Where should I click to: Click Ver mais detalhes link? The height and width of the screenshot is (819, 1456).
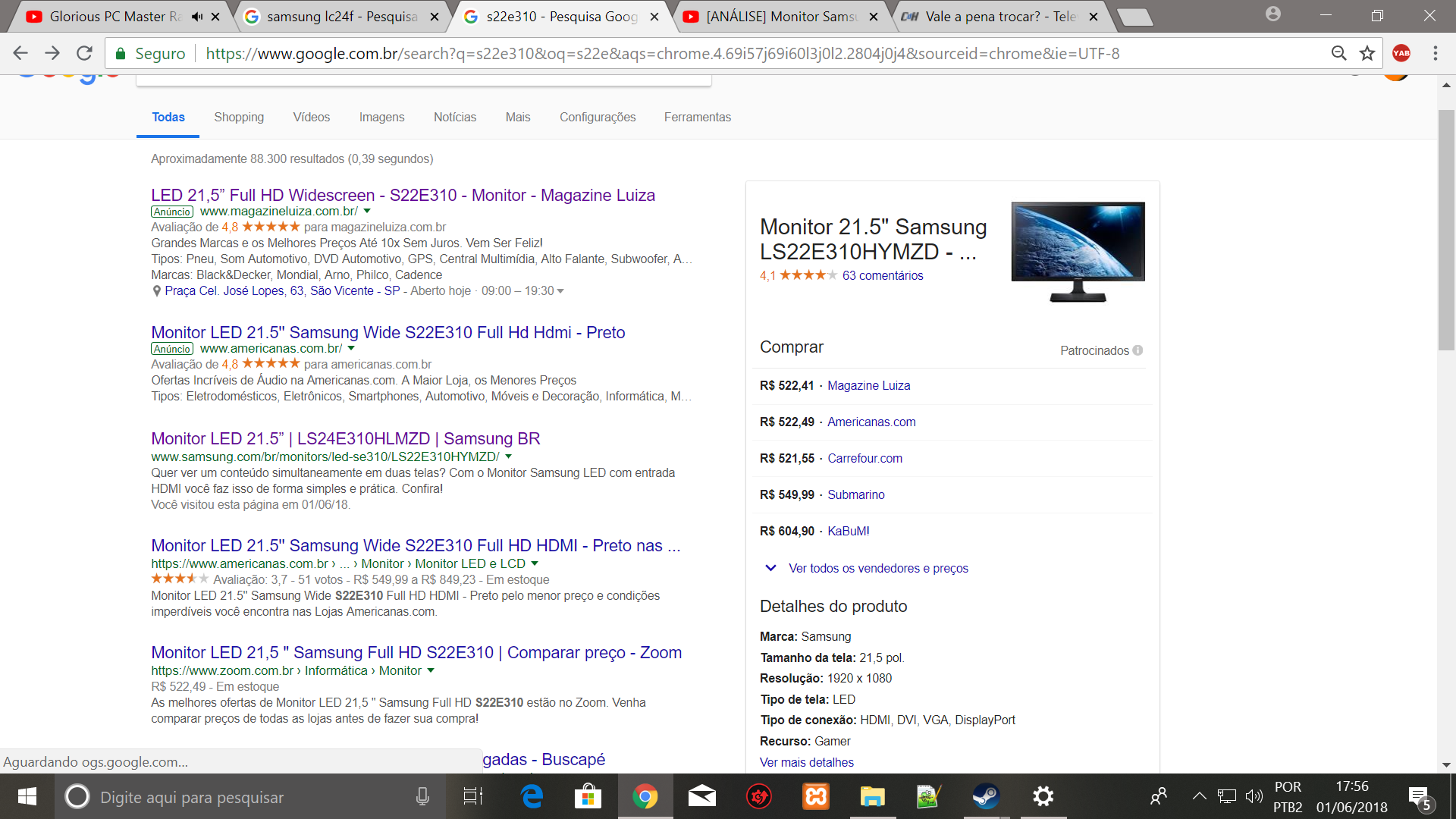pos(807,762)
